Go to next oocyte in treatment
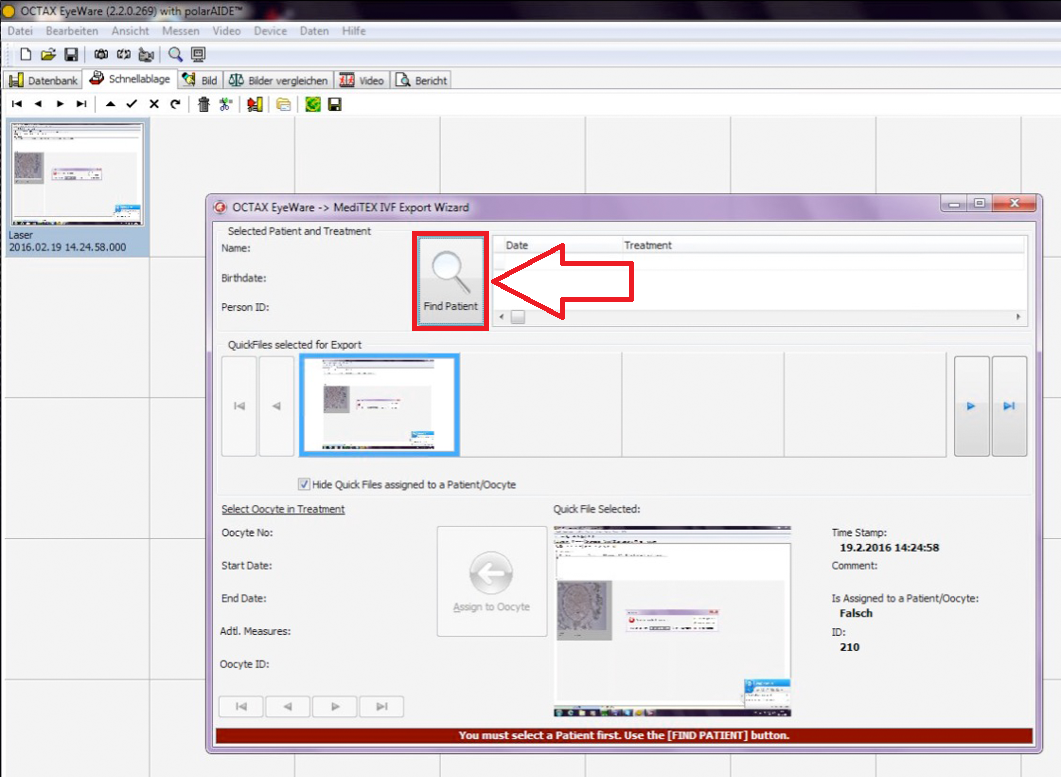1061x777 pixels. 335,706
